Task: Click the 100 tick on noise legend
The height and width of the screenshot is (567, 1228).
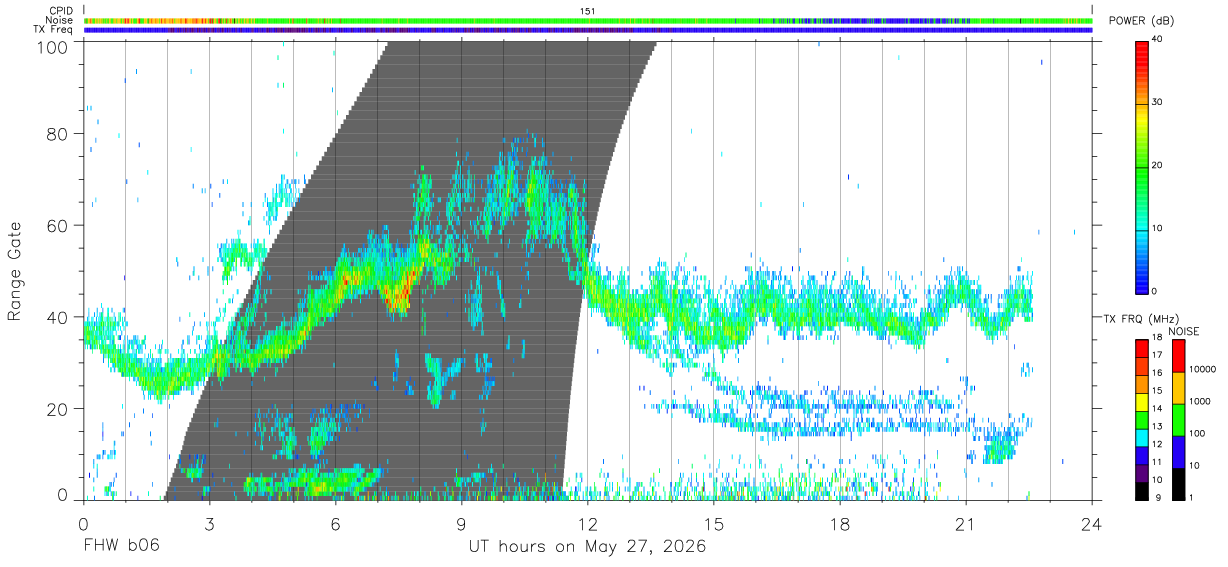Action: point(1199,434)
